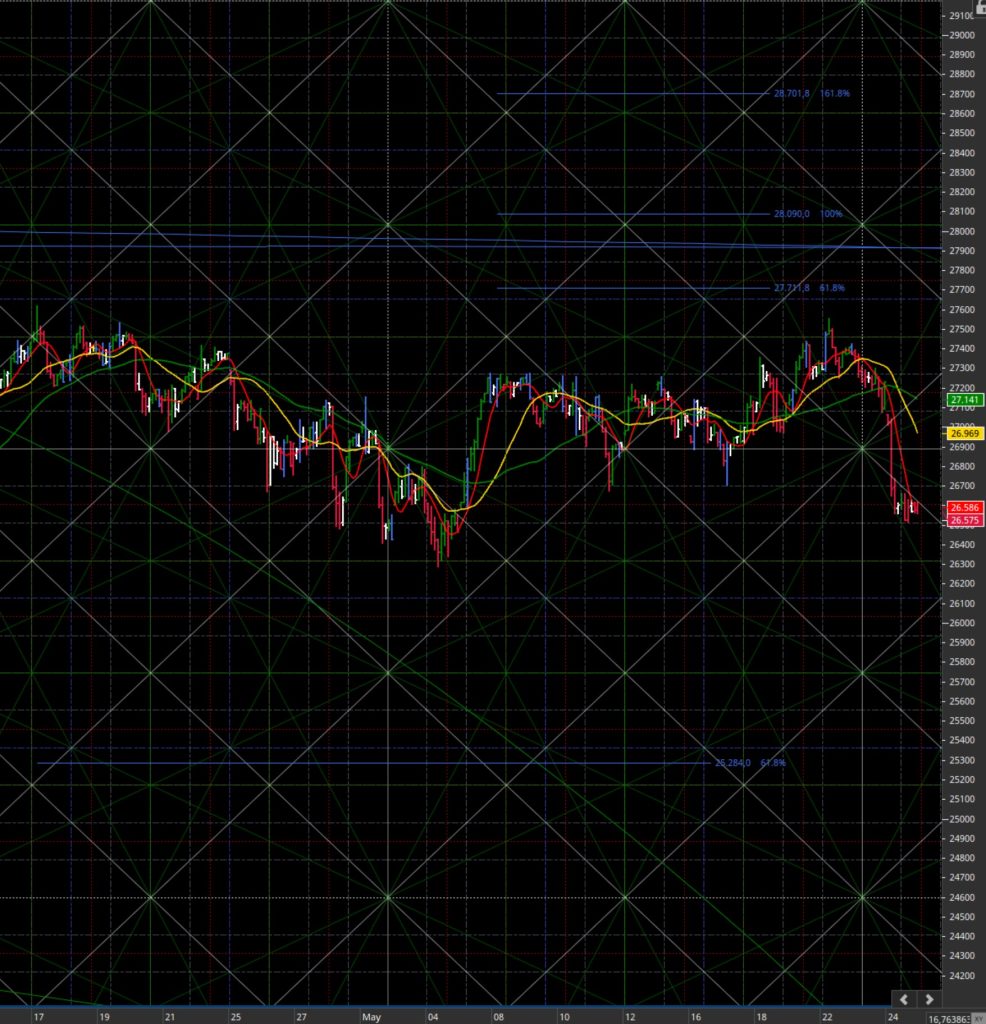
Task: Click the 25000 price axis label
Action: pyautogui.click(x=962, y=819)
